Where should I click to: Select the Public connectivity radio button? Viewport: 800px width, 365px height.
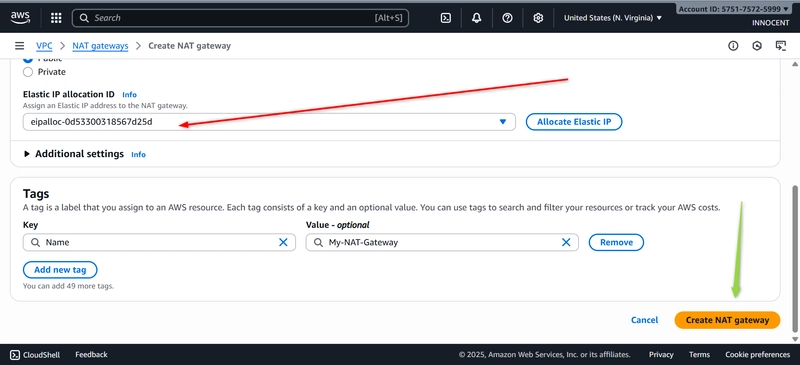28,59
